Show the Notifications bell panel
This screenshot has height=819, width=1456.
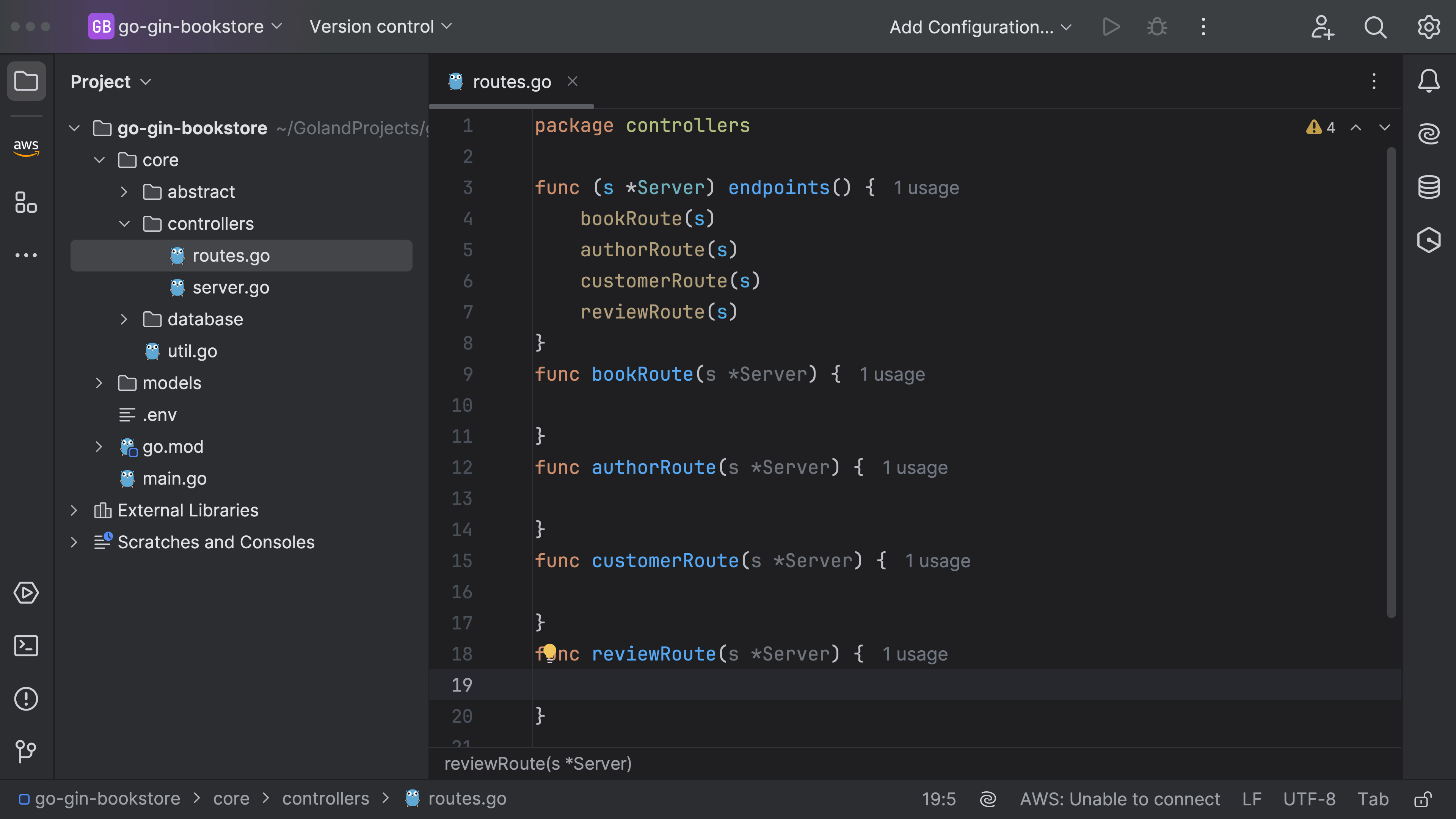1428,81
